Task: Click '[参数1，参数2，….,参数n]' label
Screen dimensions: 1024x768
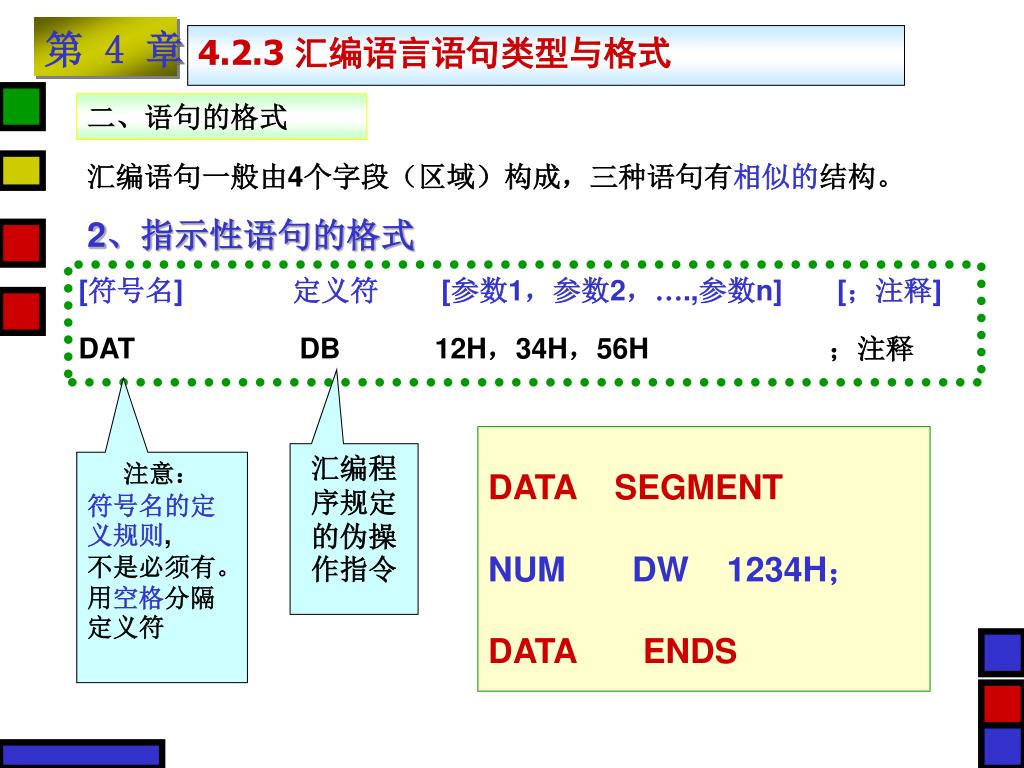Action: tap(611, 290)
